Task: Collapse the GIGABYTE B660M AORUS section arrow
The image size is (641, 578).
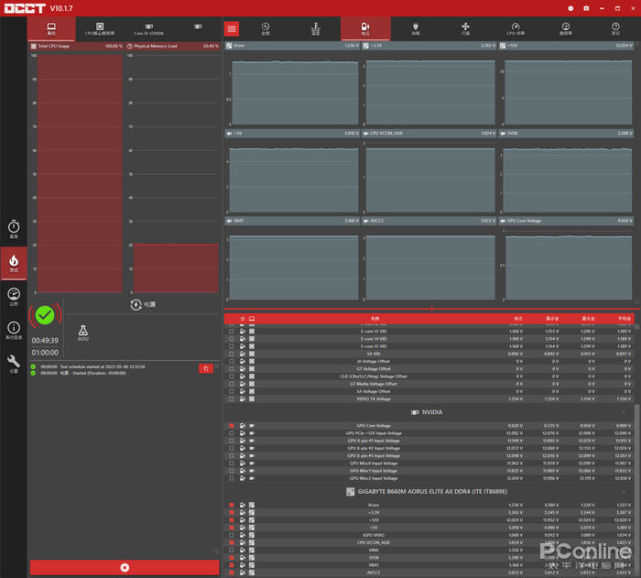Action: click(623, 491)
